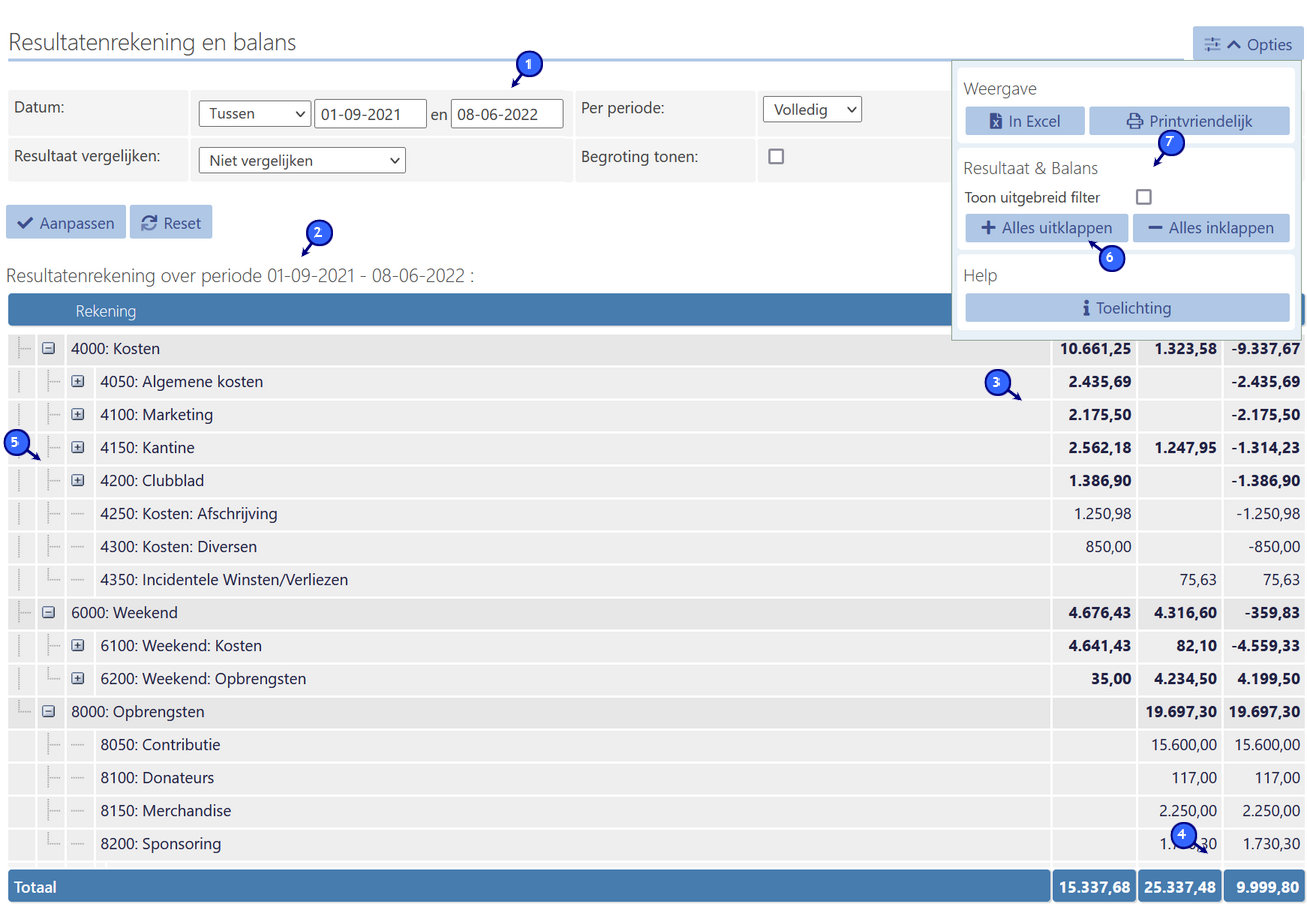Export report via In Excel button
1307x904 pixels.
tap(1024, 121)
